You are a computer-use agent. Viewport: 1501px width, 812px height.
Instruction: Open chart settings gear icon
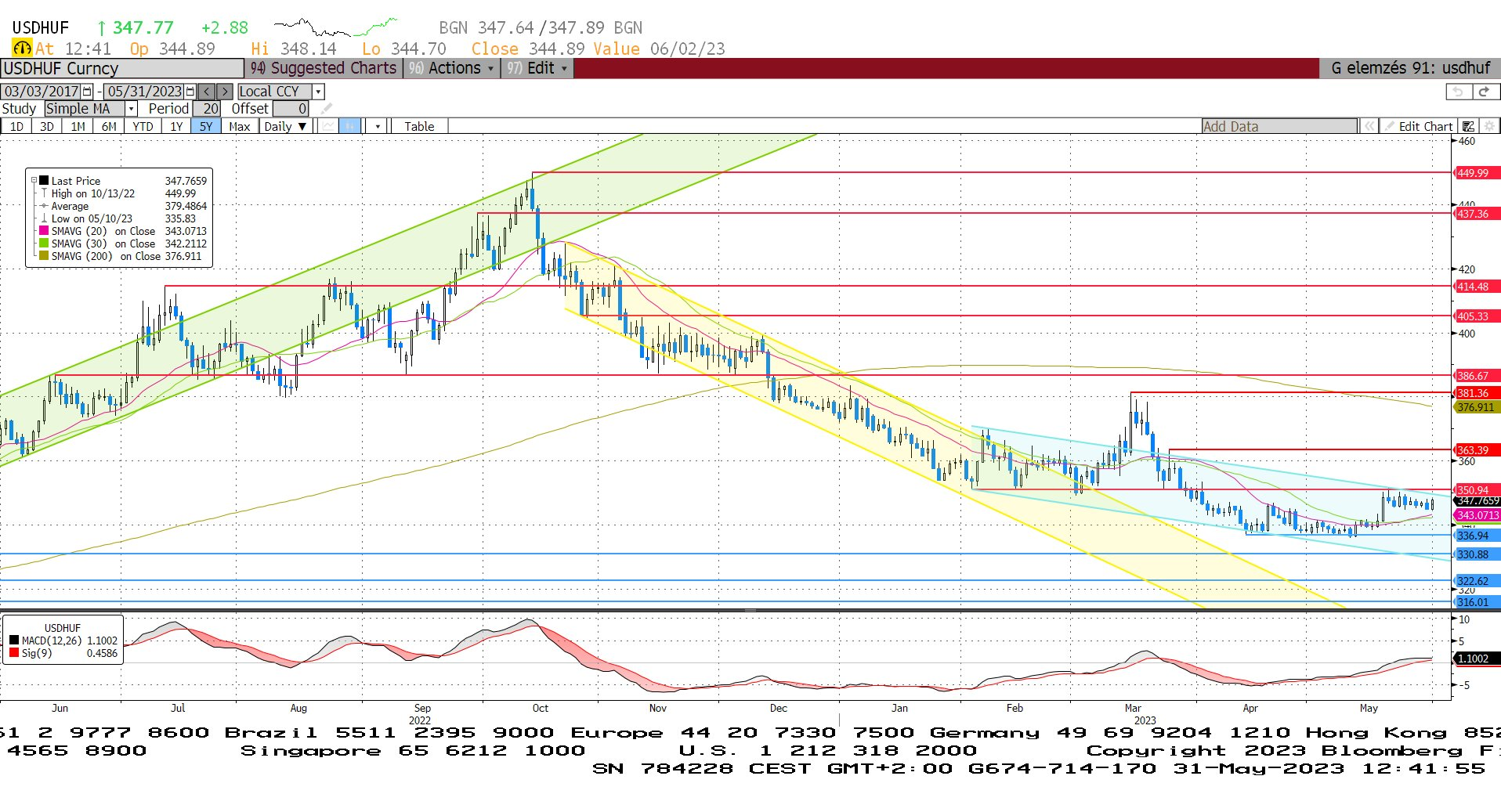click(1489, 126)
